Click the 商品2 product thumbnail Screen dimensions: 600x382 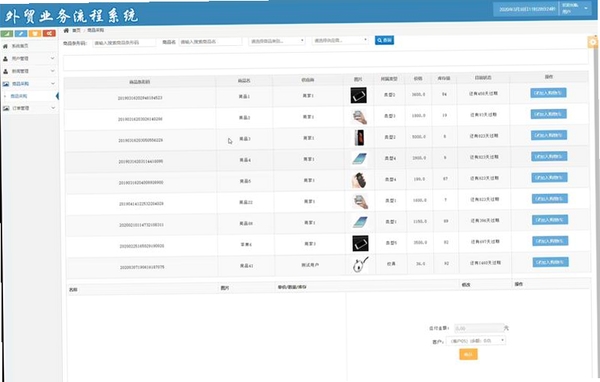point(359,116)
